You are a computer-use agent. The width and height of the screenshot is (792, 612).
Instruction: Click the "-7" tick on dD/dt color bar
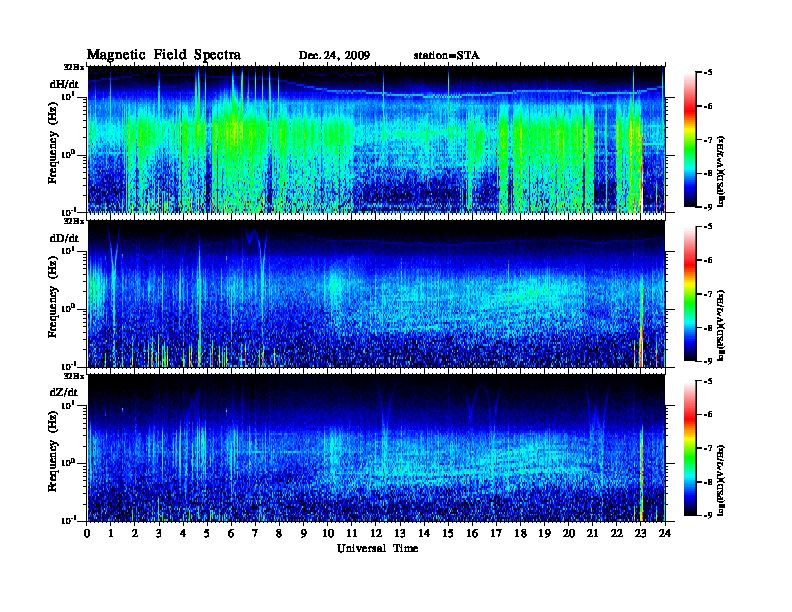tap(707, 294)
